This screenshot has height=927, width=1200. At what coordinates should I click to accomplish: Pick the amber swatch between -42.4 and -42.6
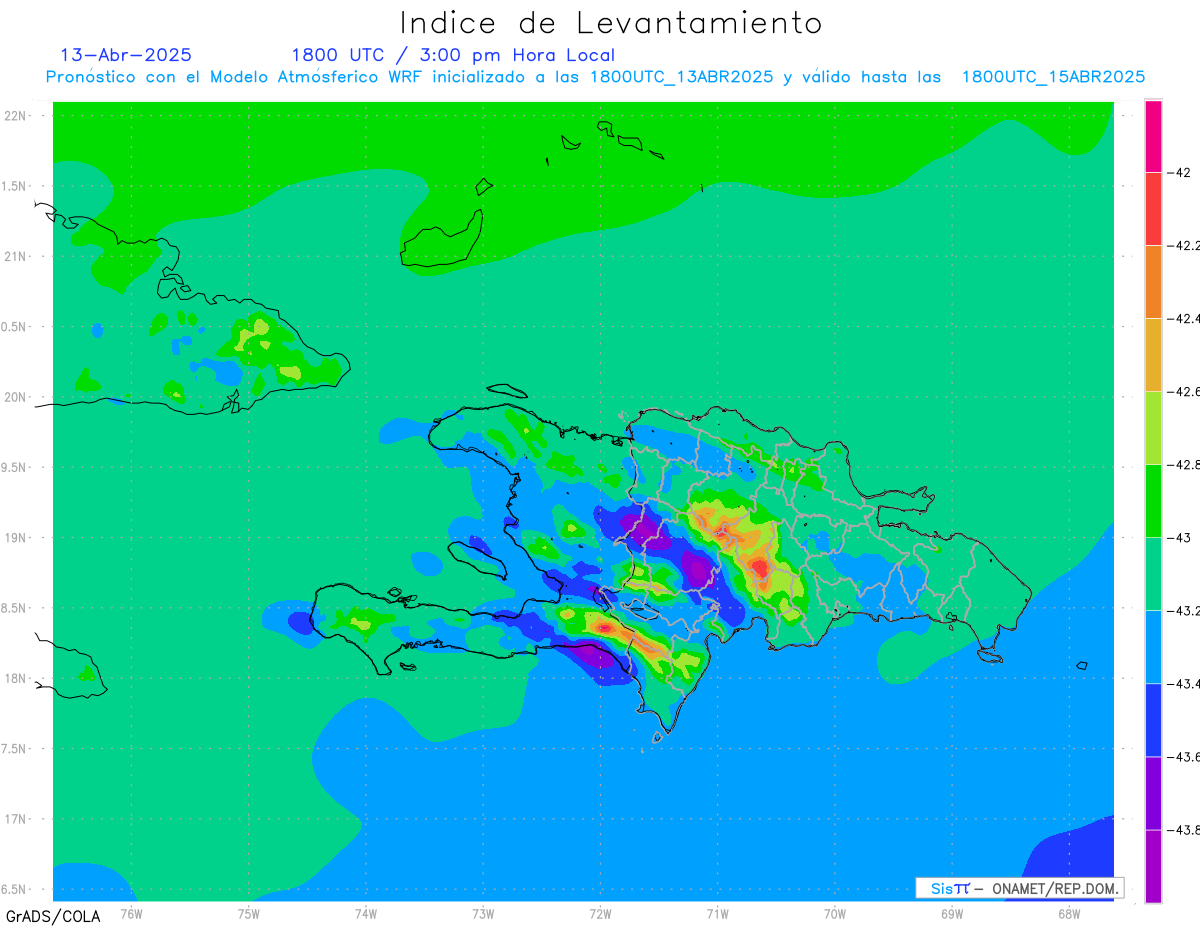(x=1153, y=355)
